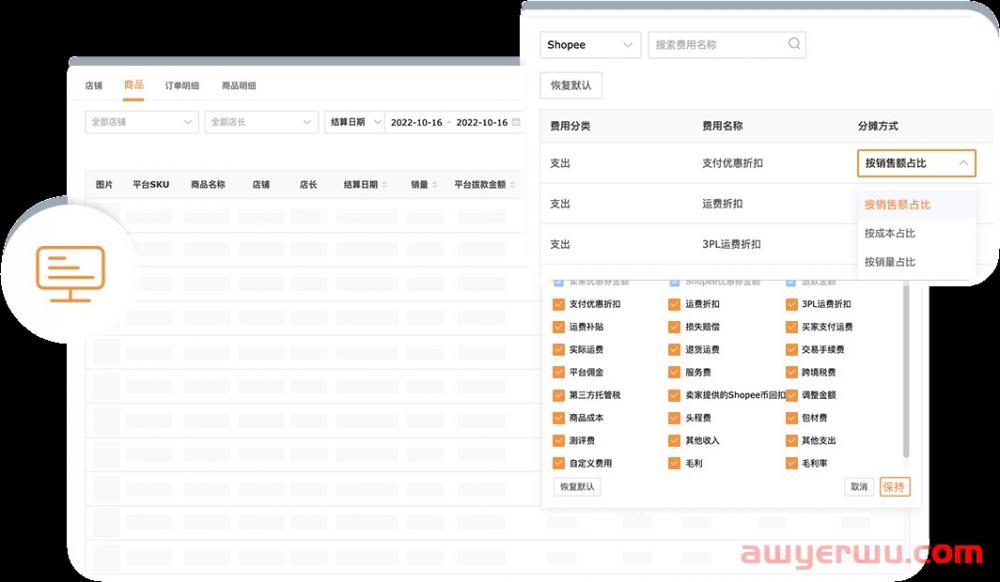Disable the 运费补贴 checkbox
This screenshot has height=582, width=1000.
click(x=558, y=326)
